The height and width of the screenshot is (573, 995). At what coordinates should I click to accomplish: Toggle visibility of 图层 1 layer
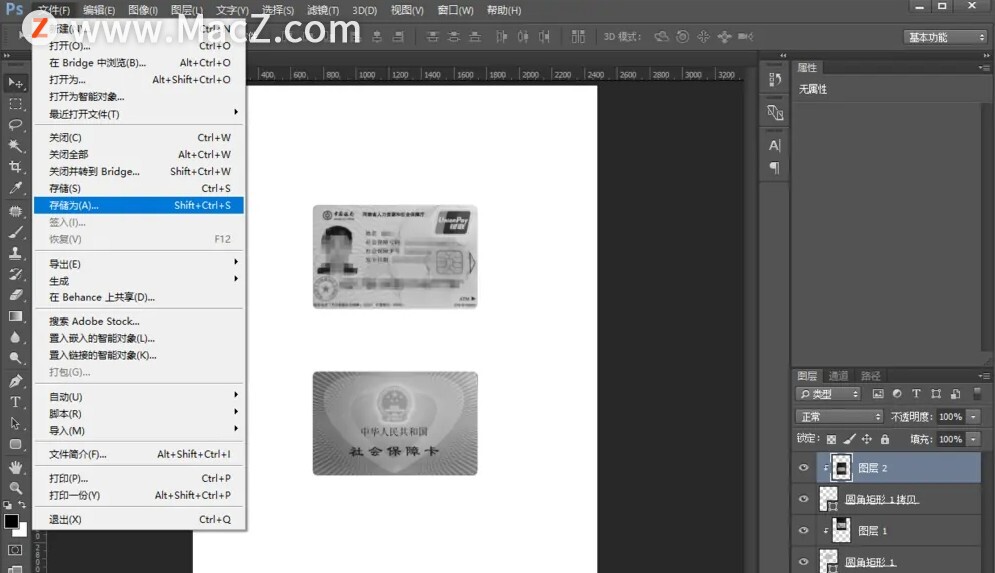(804, 531)
